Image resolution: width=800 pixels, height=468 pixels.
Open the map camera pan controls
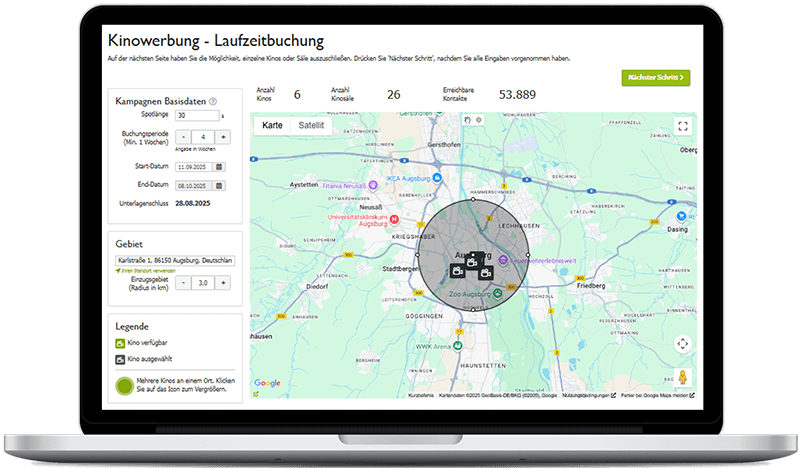click(x=683, y=343)
